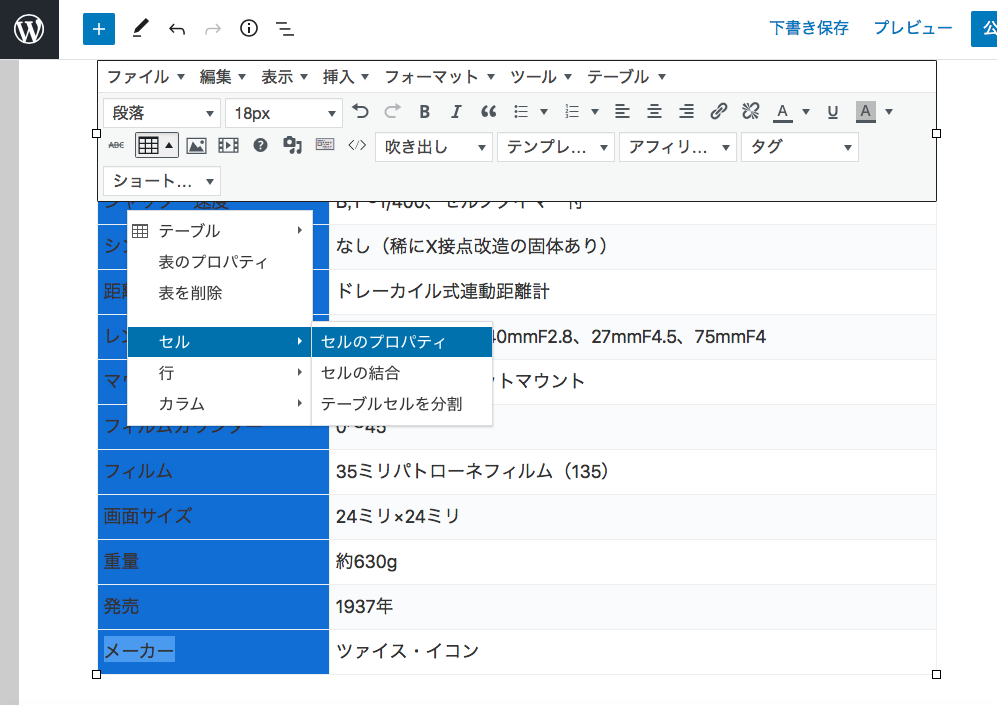The height and width of the screenshot is (705, 997).
Task: Click the メーカー table cell
Action: click(214, 652)
